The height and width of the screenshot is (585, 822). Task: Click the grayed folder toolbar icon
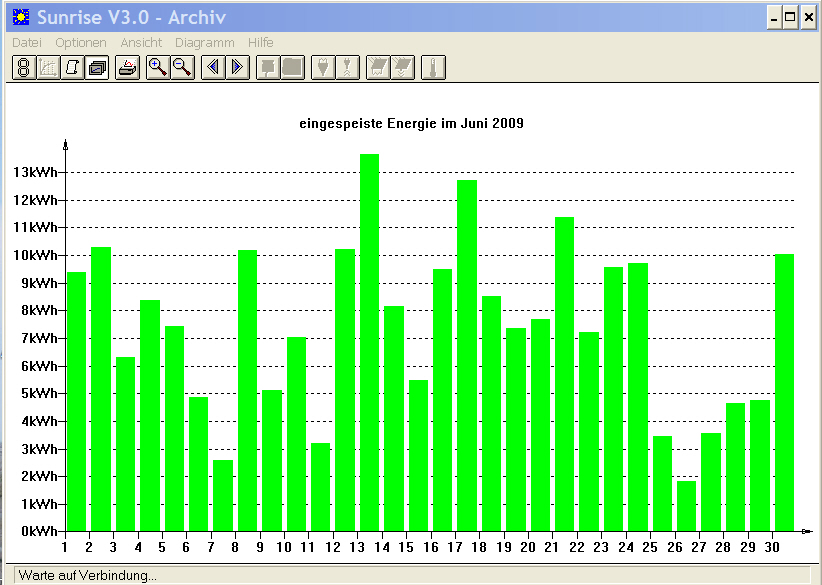(x=293, y=68)
